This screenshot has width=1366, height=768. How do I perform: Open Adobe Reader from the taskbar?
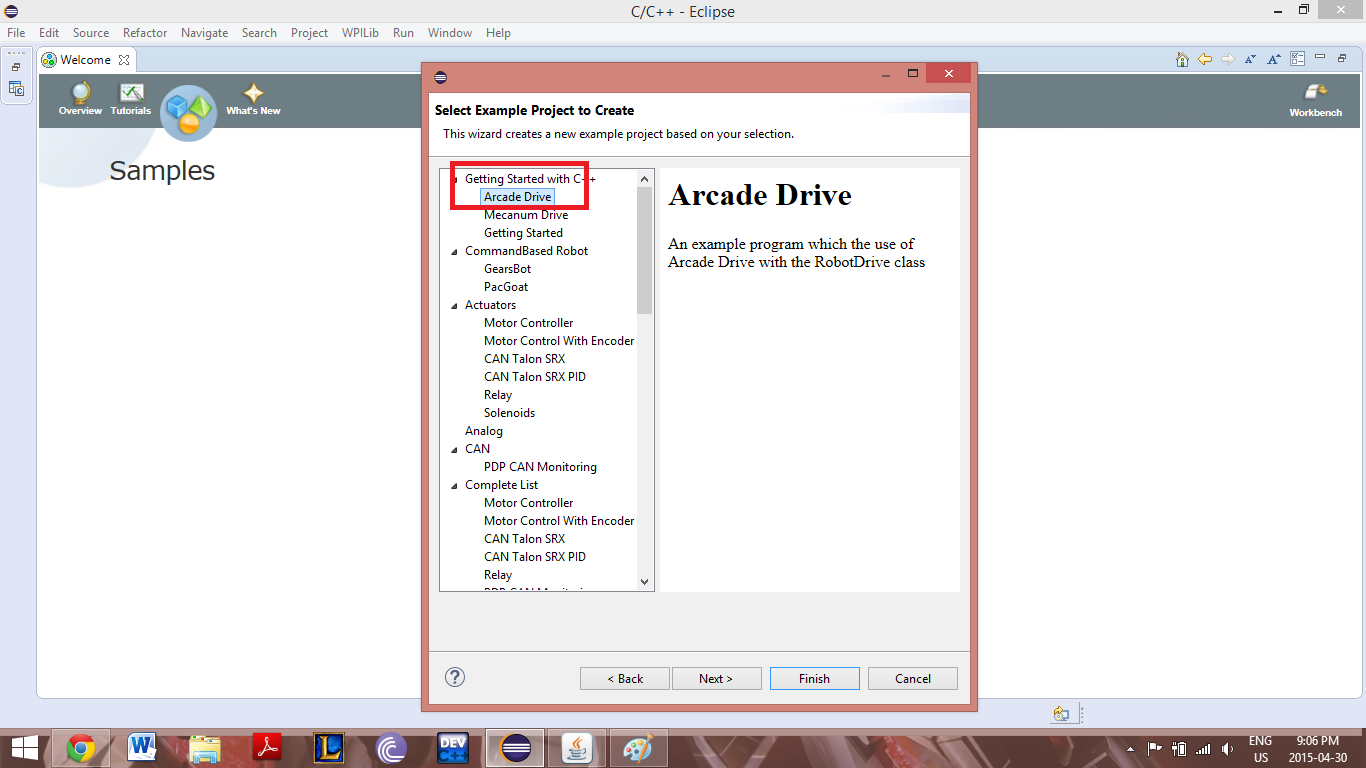(267, 748)
